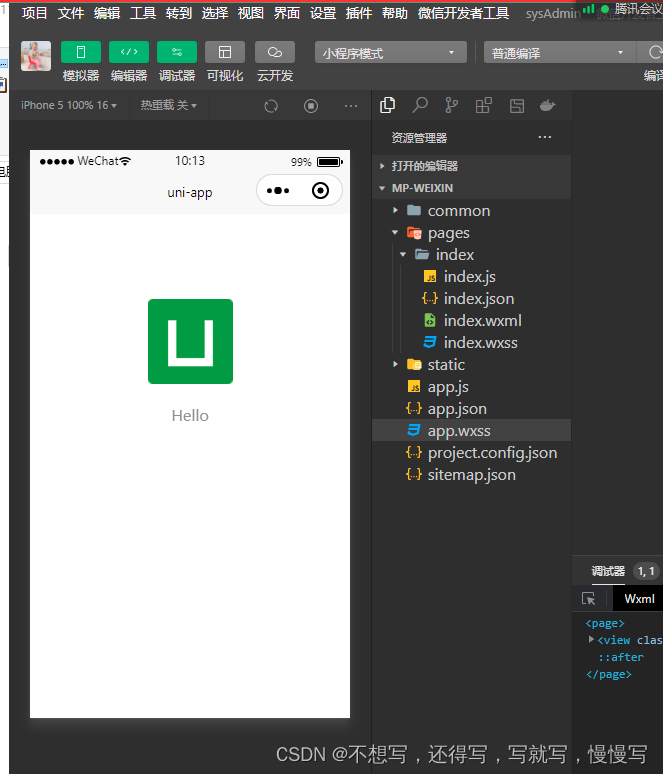663x774 pixels.
Task: Open the source control branch icon
Action: [451, 105]
